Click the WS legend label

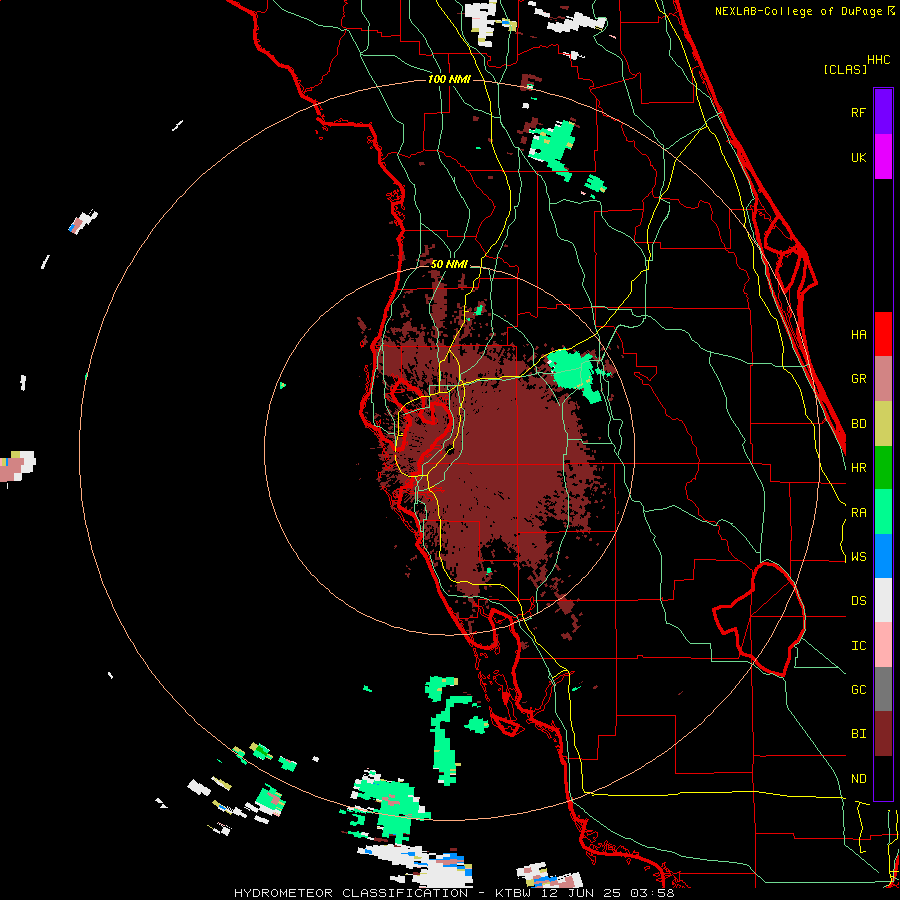click(x=858, y=557)
